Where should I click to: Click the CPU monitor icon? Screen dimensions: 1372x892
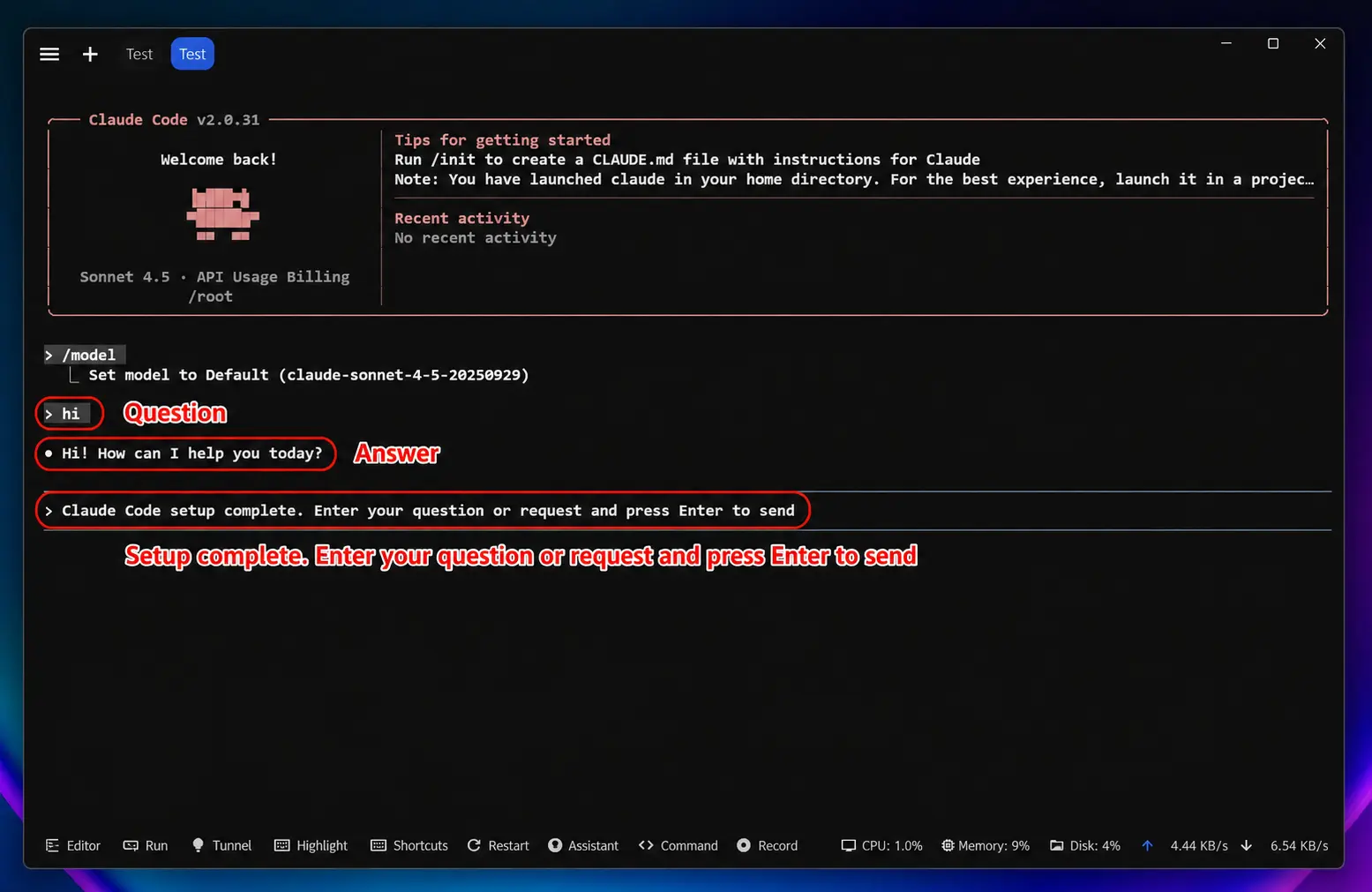848,845
